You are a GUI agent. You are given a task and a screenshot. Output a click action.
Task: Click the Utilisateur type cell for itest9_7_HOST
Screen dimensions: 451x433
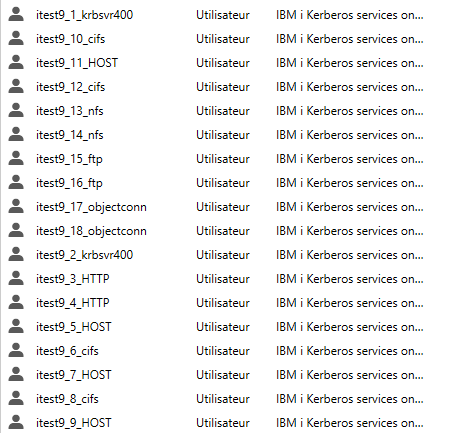point(223,375)
